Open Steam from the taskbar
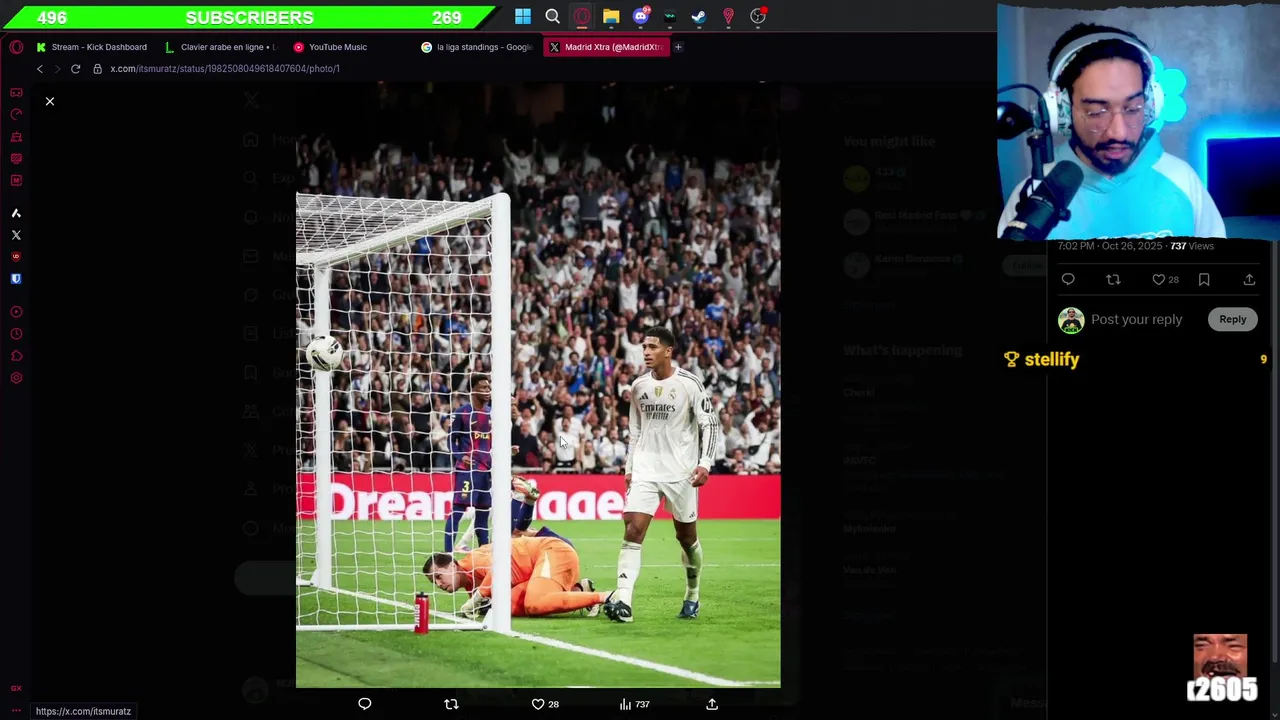The image size is (1280, 720). tap(699, 16)
